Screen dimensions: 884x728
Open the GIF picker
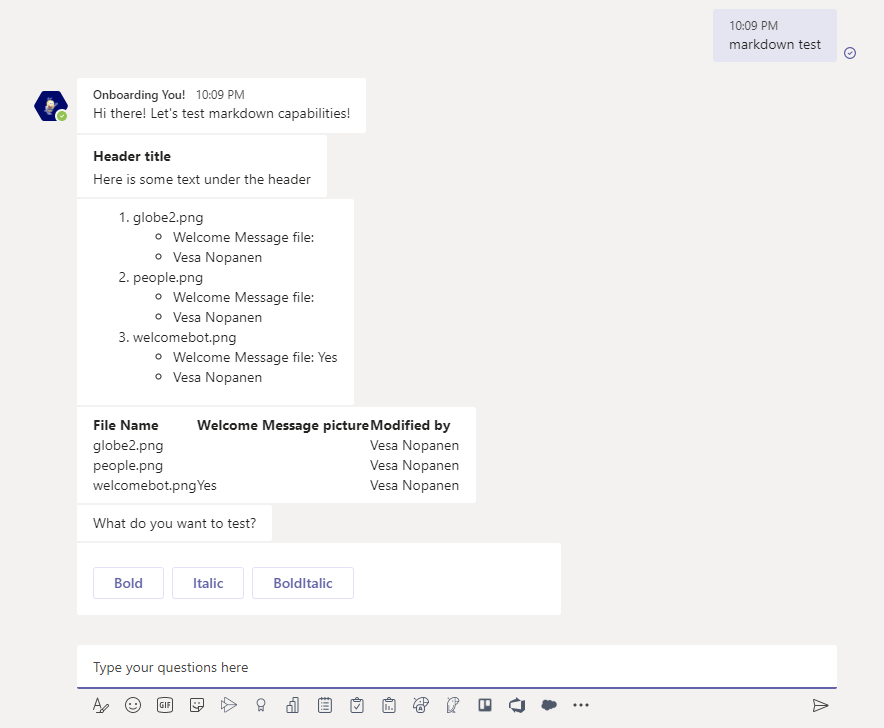click(x=165, y=705)
